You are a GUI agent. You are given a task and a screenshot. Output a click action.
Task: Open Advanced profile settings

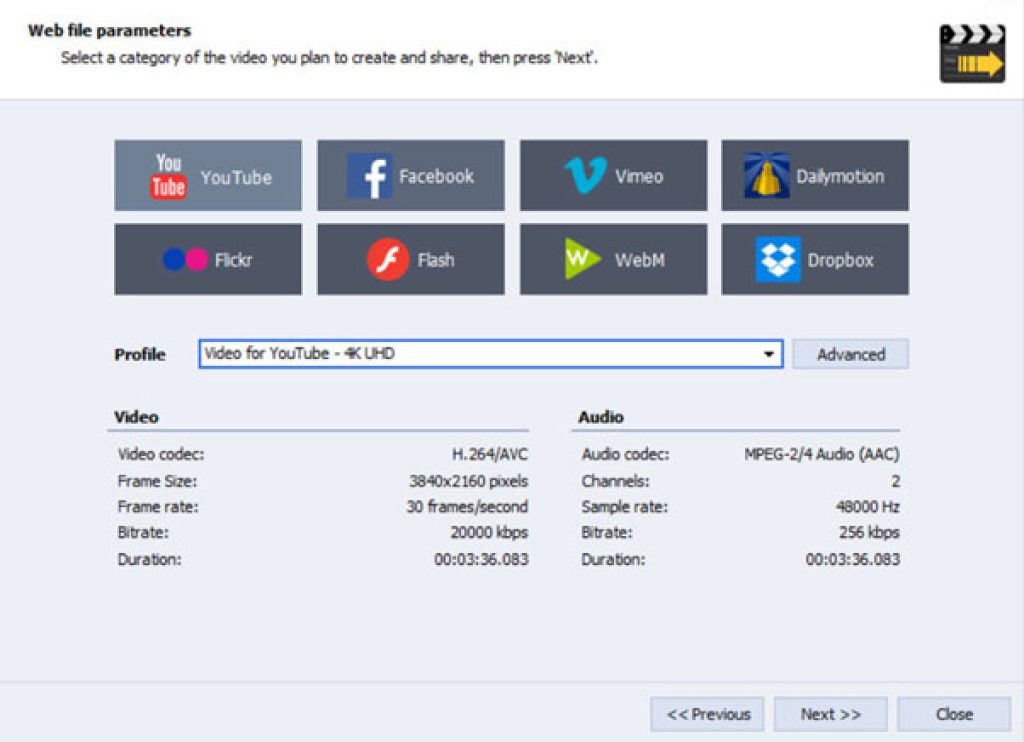850,353
